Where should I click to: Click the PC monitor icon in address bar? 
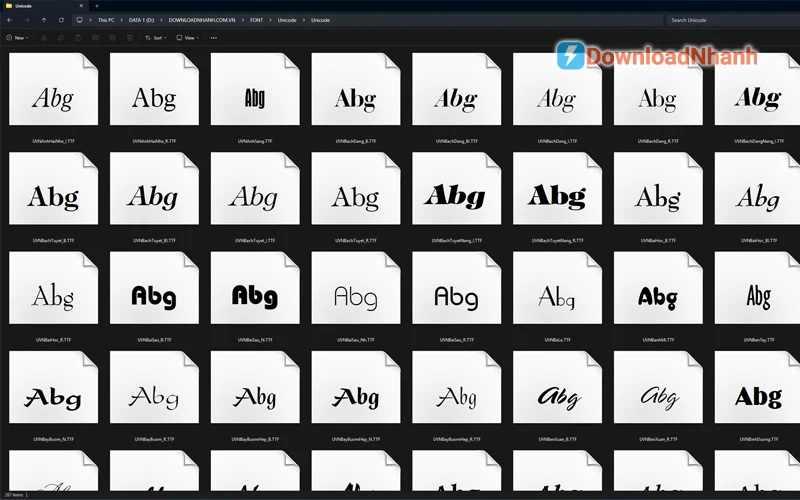[x=80, y=20]
